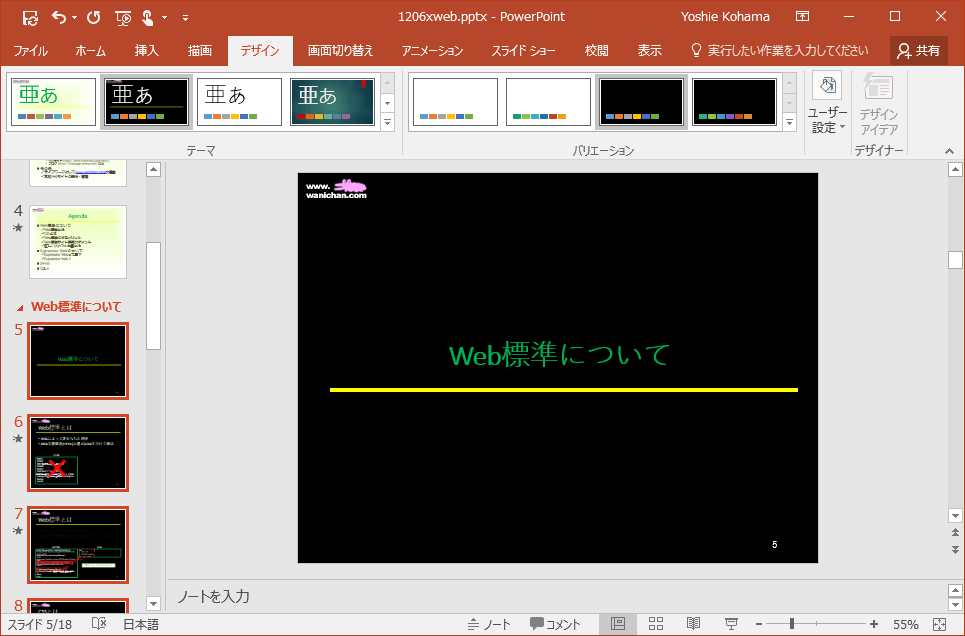Select the dark teal theme thumbnail
965x636 pixels.
(332, 102)
